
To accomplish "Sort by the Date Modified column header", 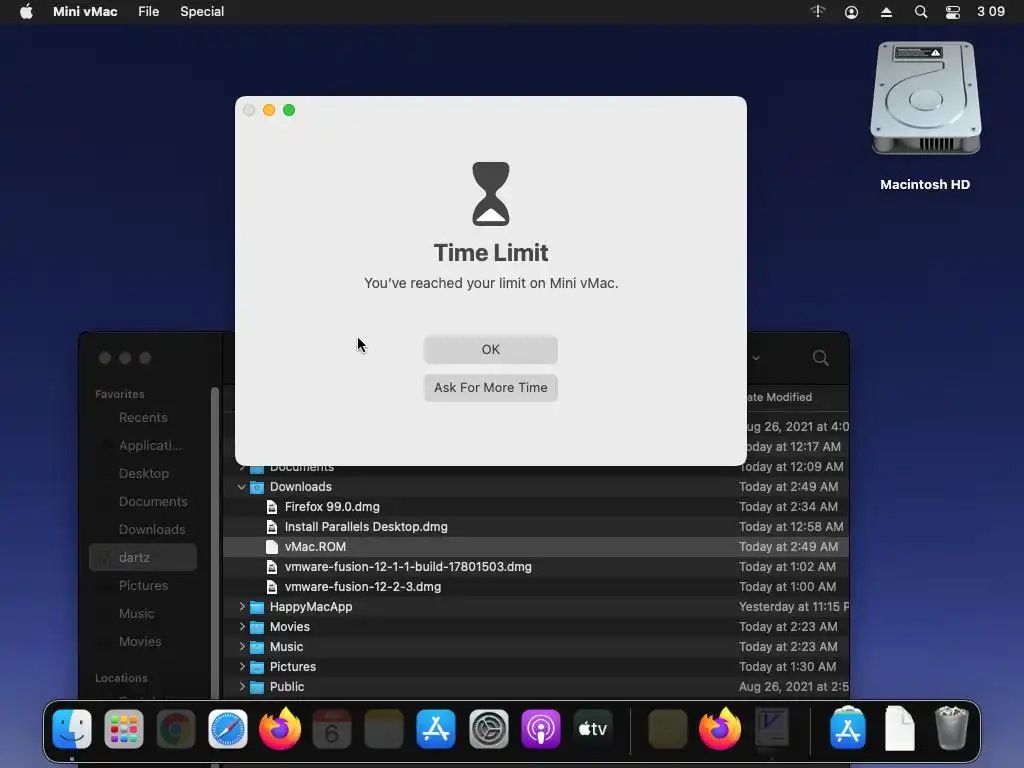I will (x=780, y=397).
